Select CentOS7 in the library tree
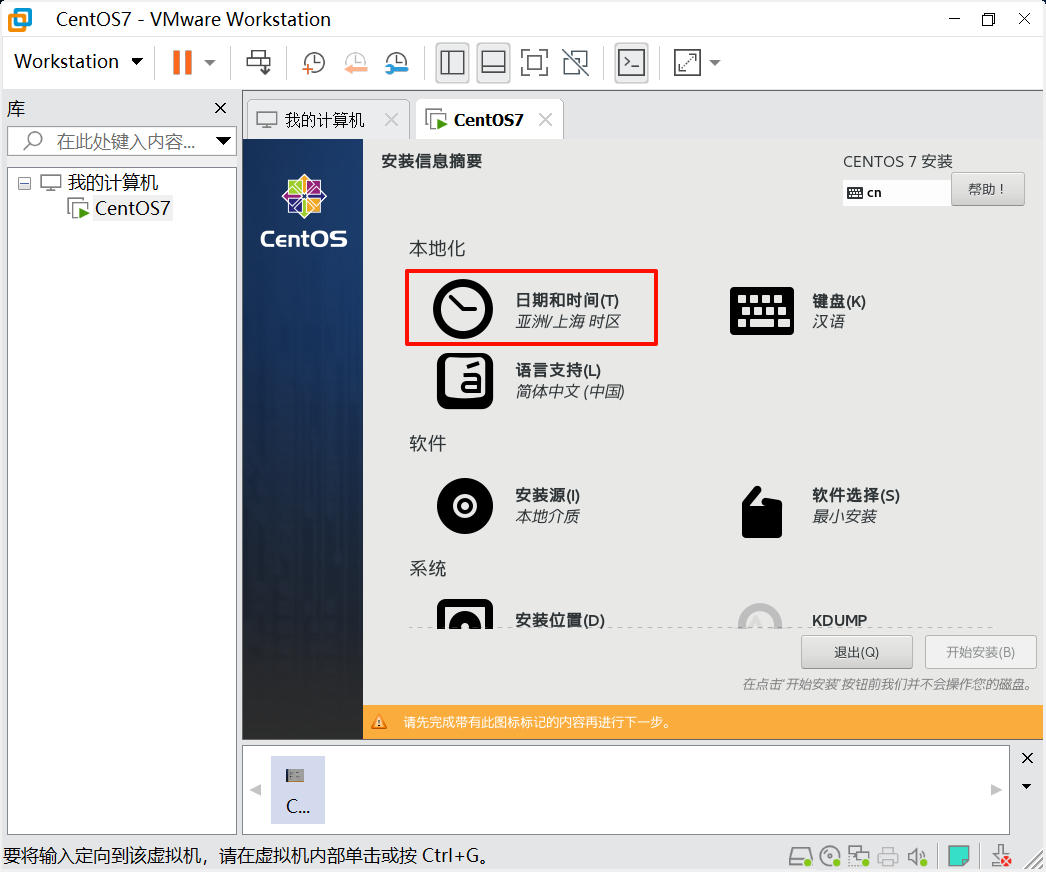The height and width of the screenshot is (872, 1046). click(x=132, y=208)
